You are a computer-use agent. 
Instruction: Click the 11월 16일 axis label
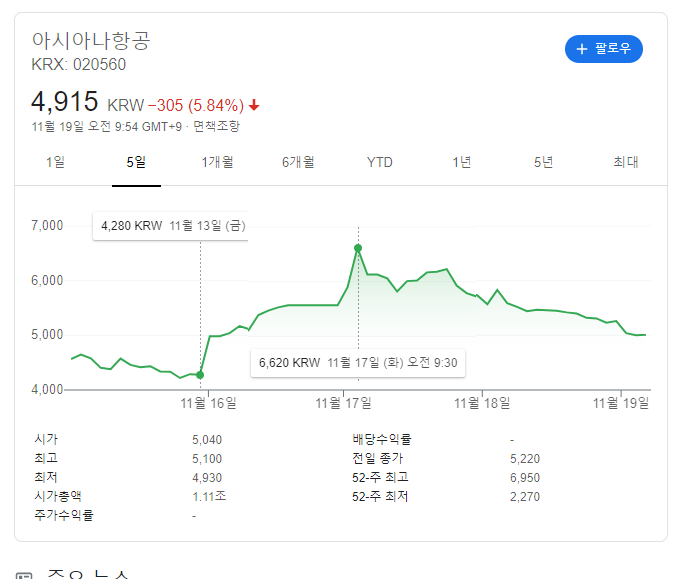pyautogui.click(x=208, y=403)
